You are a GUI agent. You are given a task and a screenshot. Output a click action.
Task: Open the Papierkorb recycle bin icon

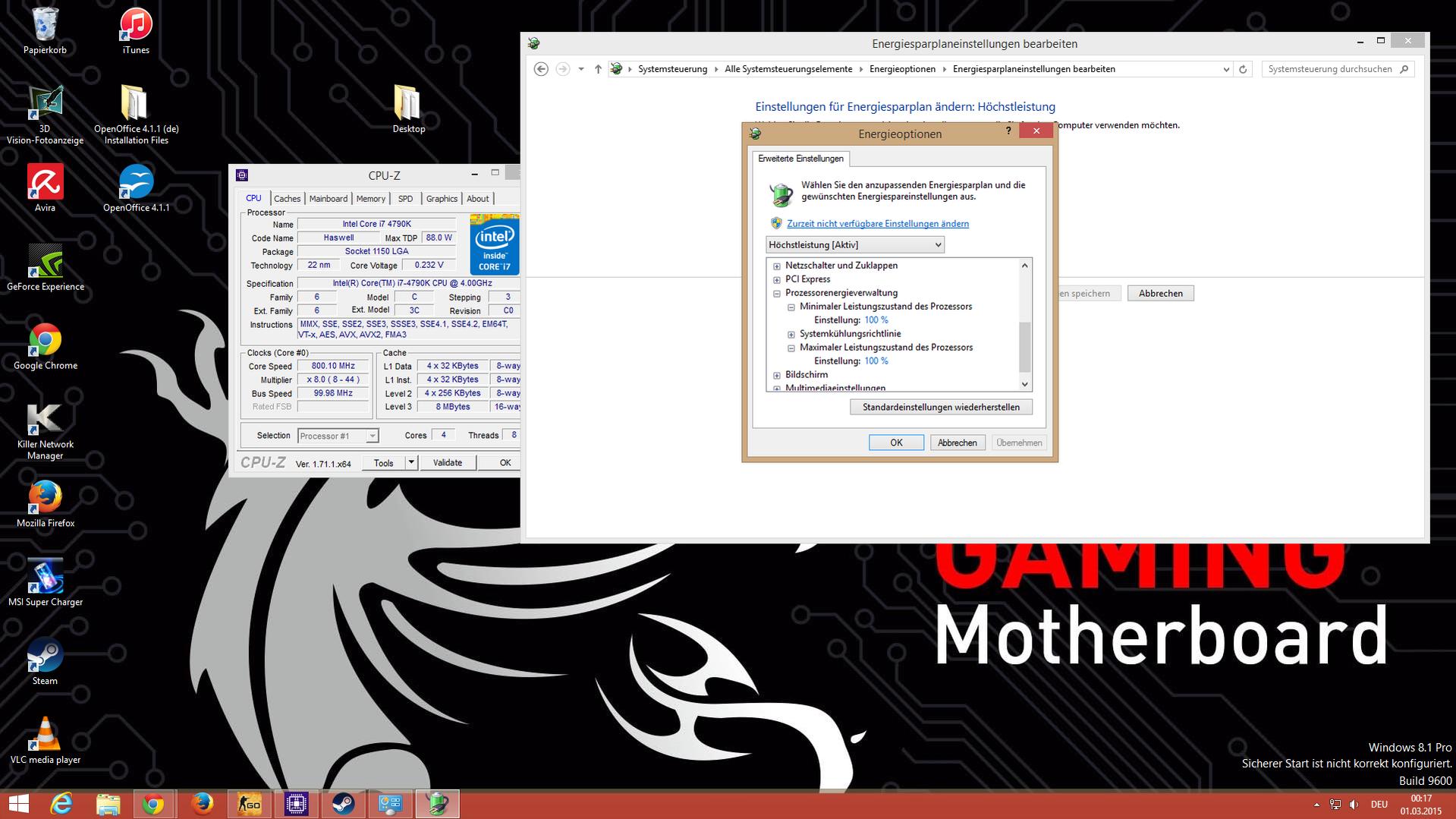pos(45,30)
